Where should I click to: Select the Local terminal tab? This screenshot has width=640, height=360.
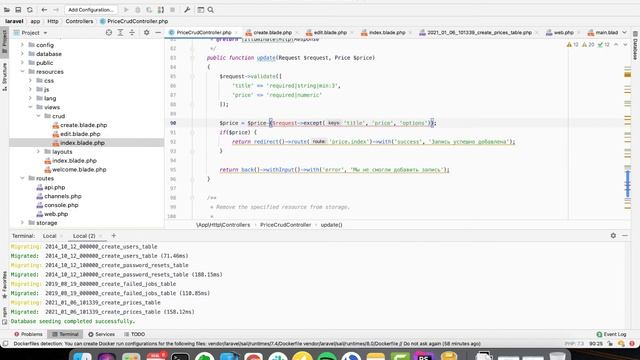(x=49, y=236)
